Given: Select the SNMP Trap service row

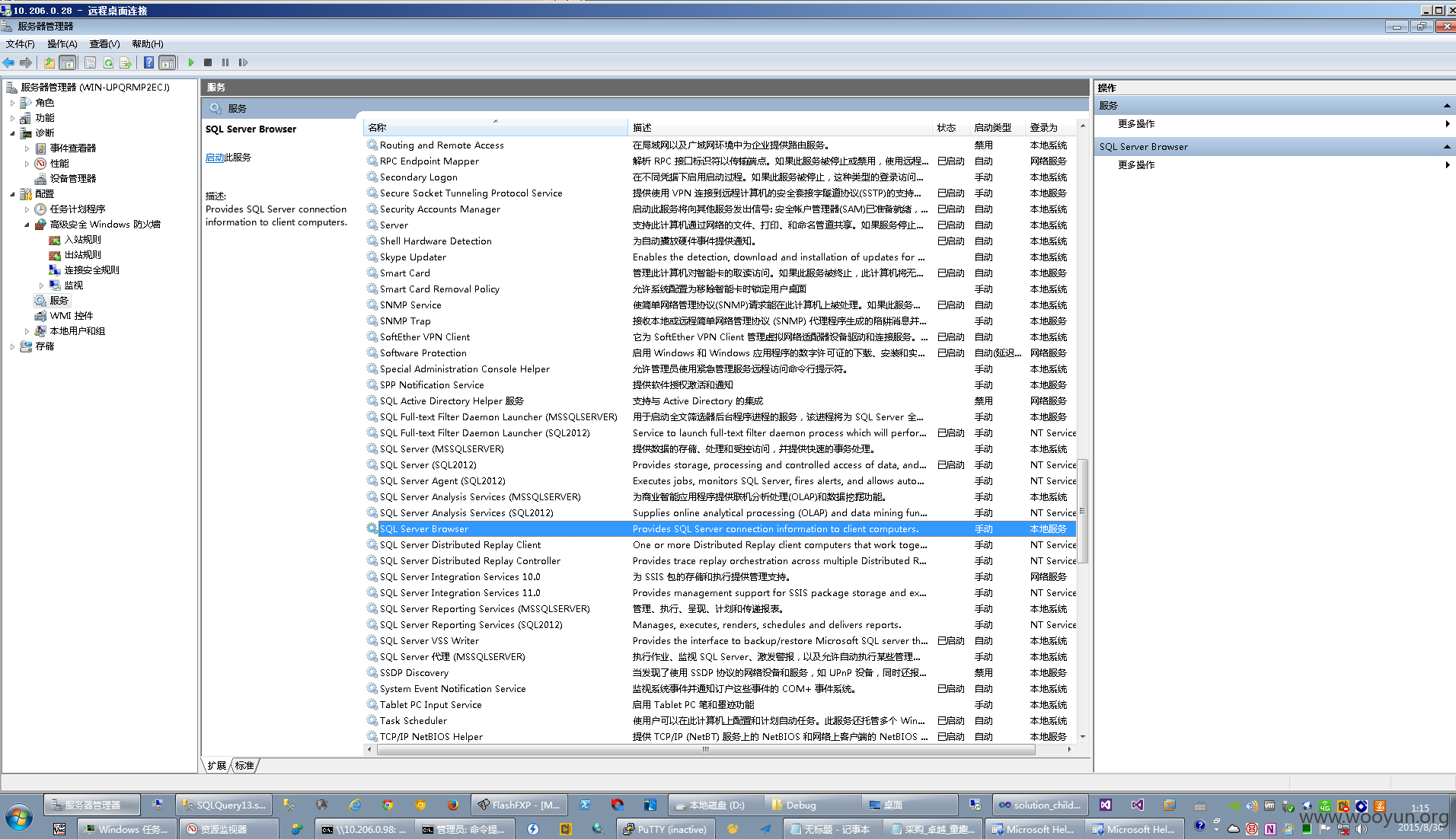Looking at the screenshot, I should pyautogui.click(x=720, y=321).
